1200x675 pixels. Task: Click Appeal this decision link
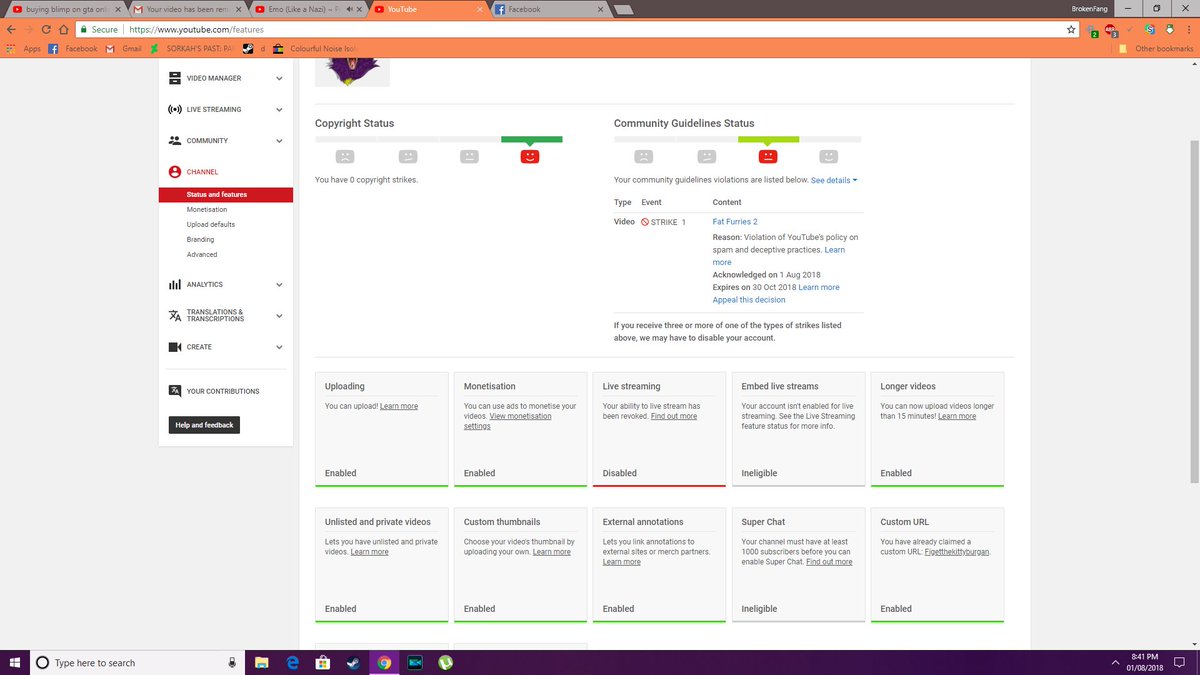coord(749,300)
